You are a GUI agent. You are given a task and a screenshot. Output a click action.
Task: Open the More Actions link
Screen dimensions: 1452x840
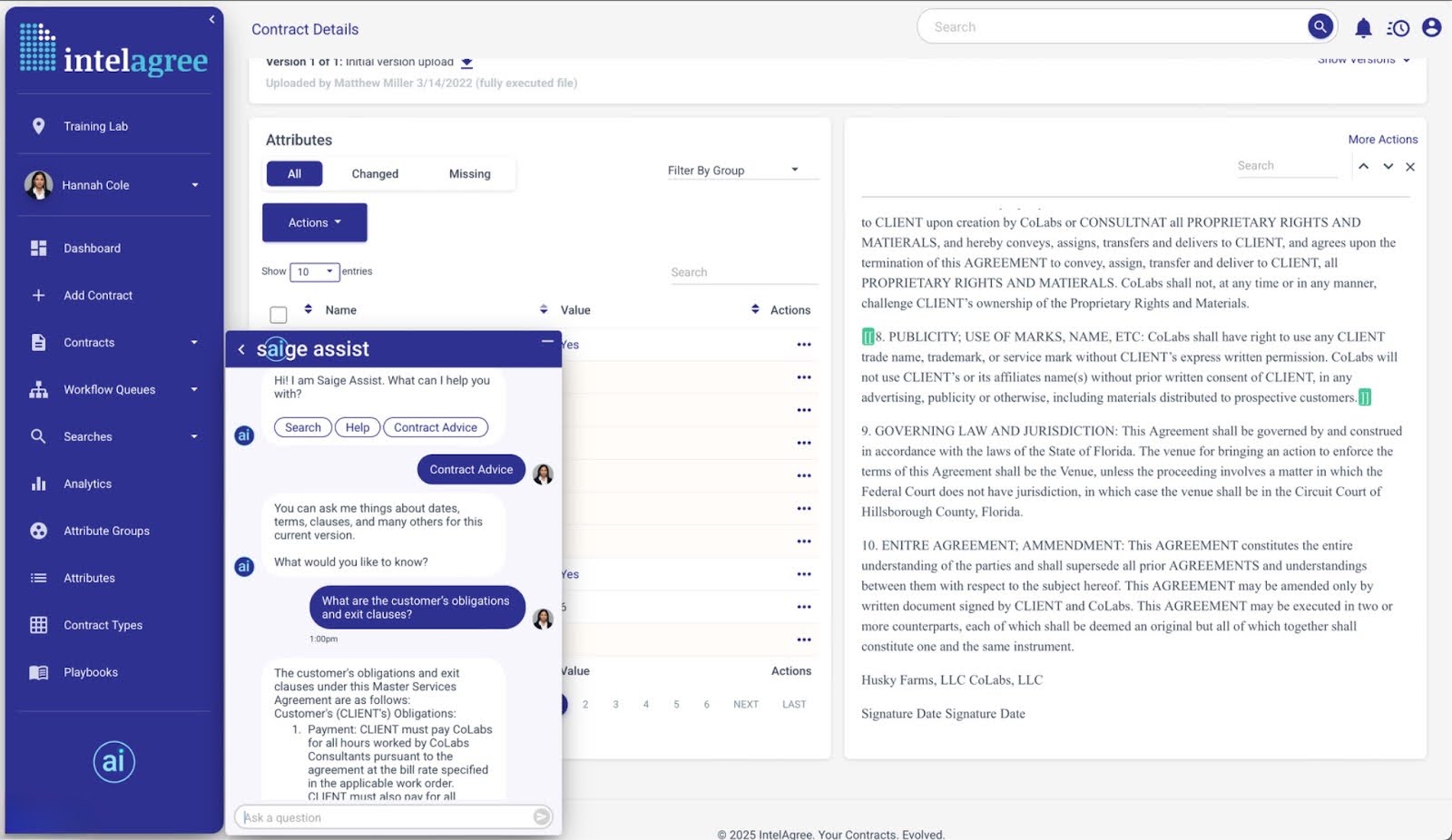(x=1383, y=139)
